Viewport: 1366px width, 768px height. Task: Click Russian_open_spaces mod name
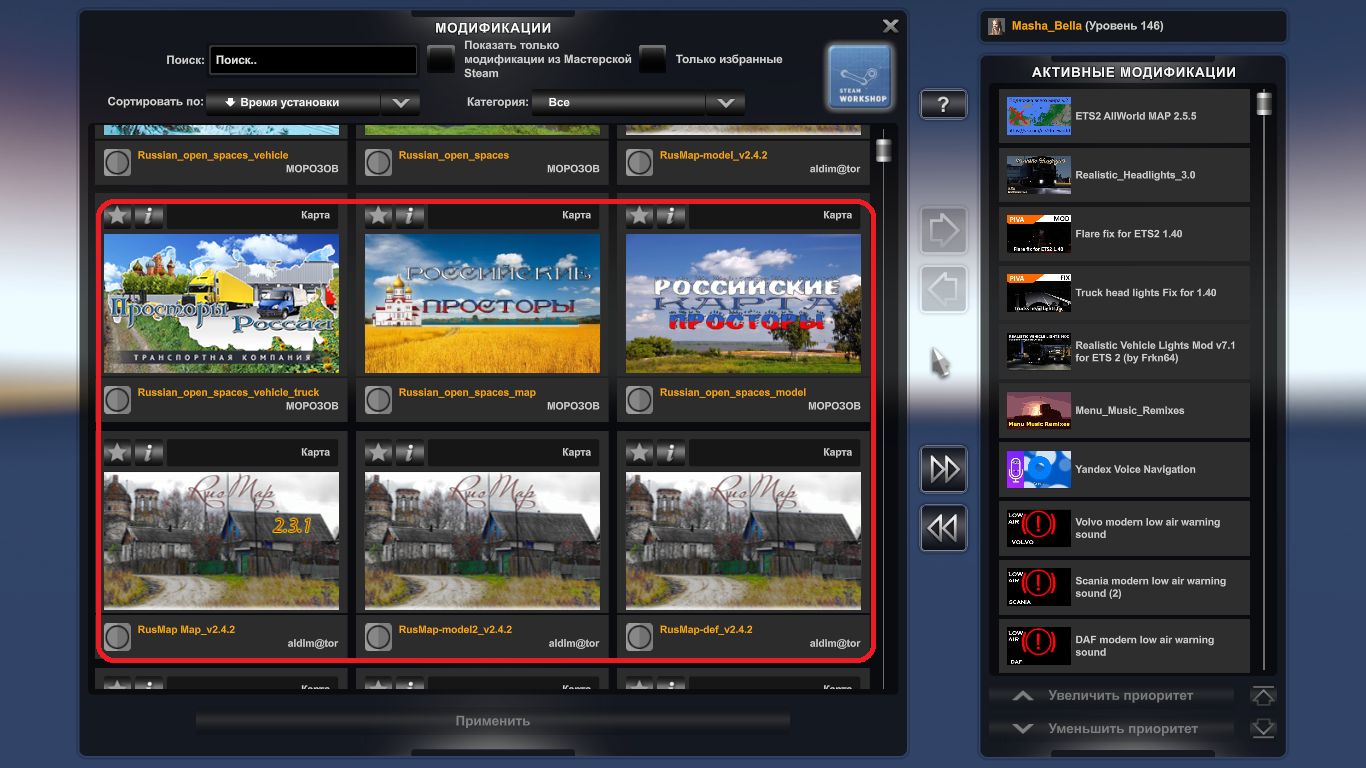click(454, 155)
